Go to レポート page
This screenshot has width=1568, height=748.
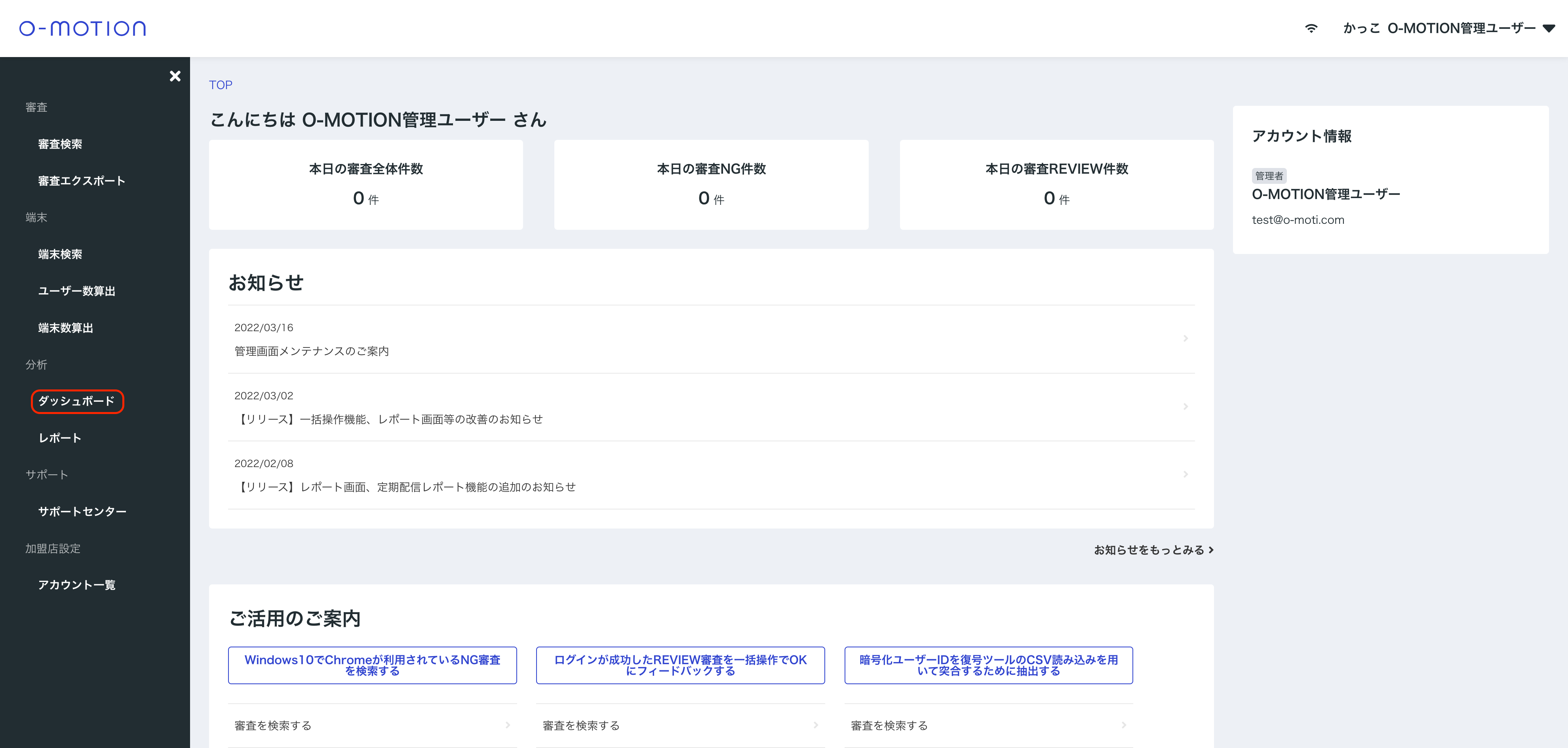pyautogui.click(x=60, y=438)
